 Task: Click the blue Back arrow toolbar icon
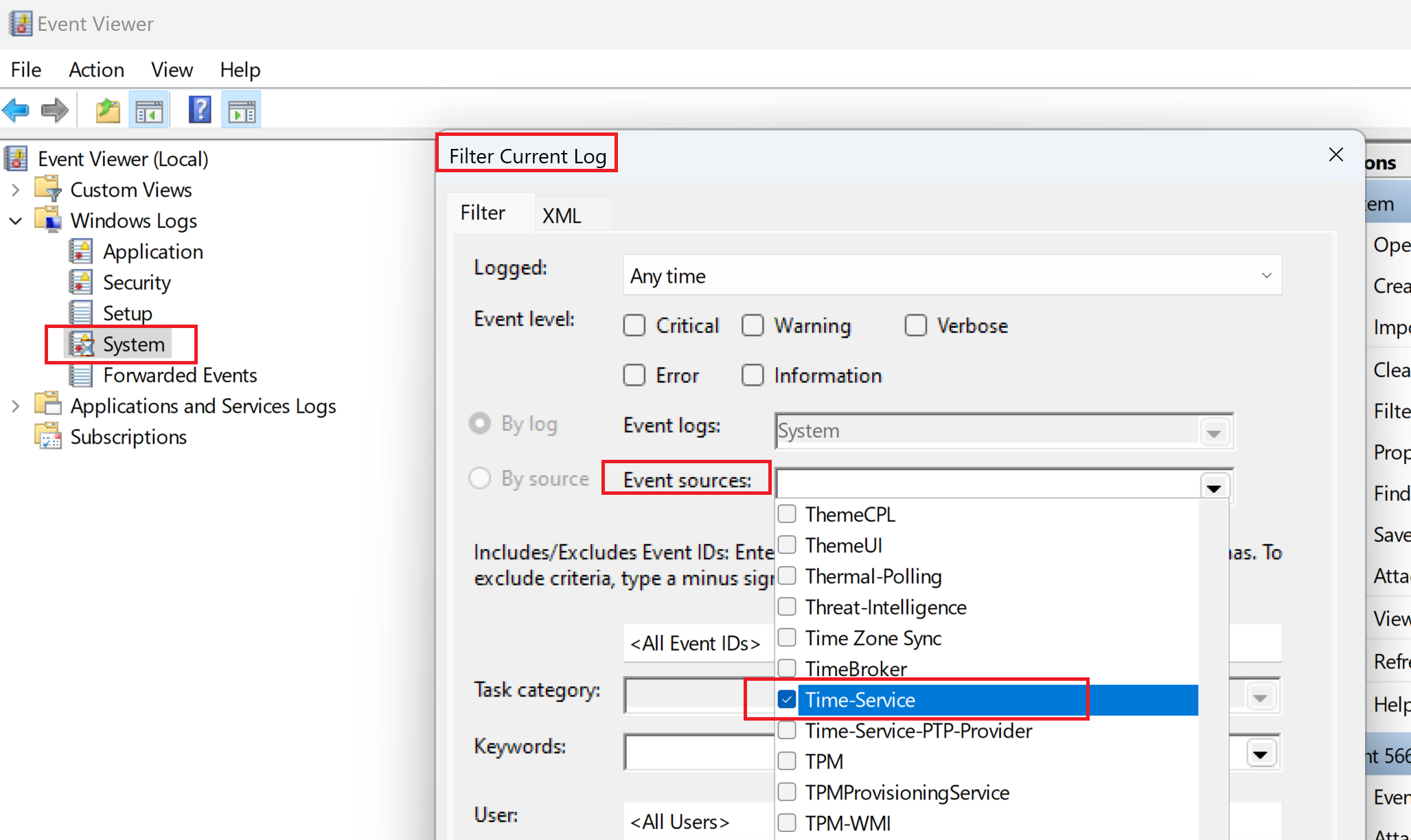tap(16, 110)
